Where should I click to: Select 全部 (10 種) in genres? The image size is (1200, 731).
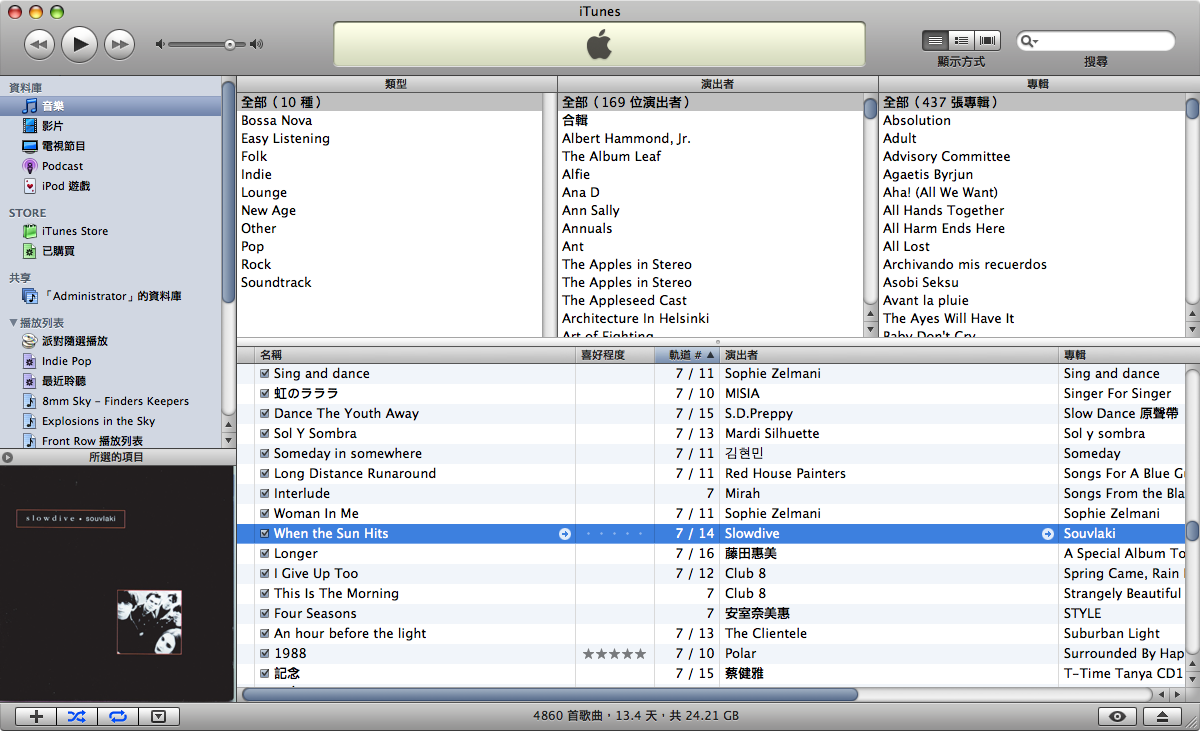click(390, 102)
